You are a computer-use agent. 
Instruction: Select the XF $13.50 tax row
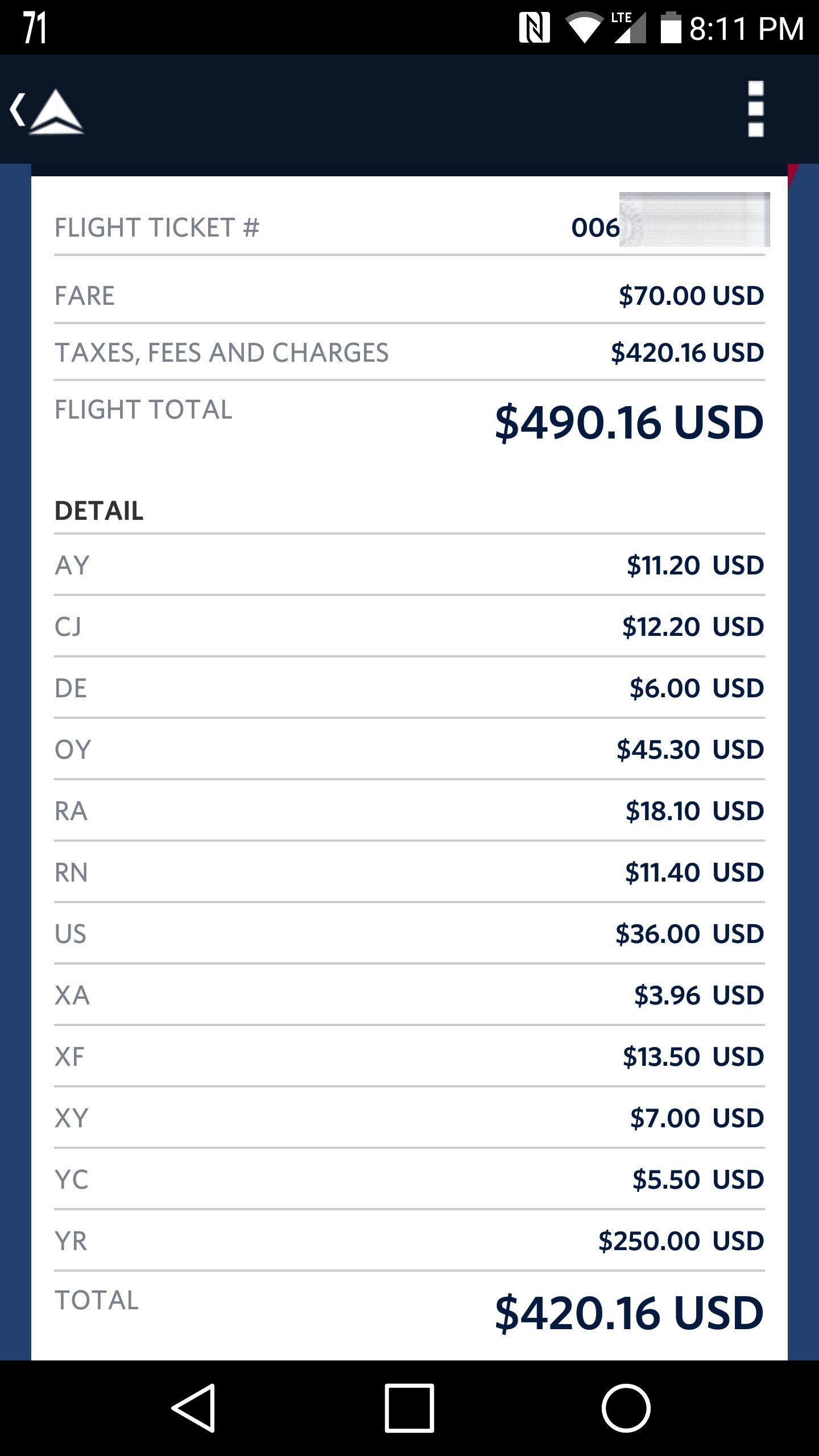click(409, 1057)
